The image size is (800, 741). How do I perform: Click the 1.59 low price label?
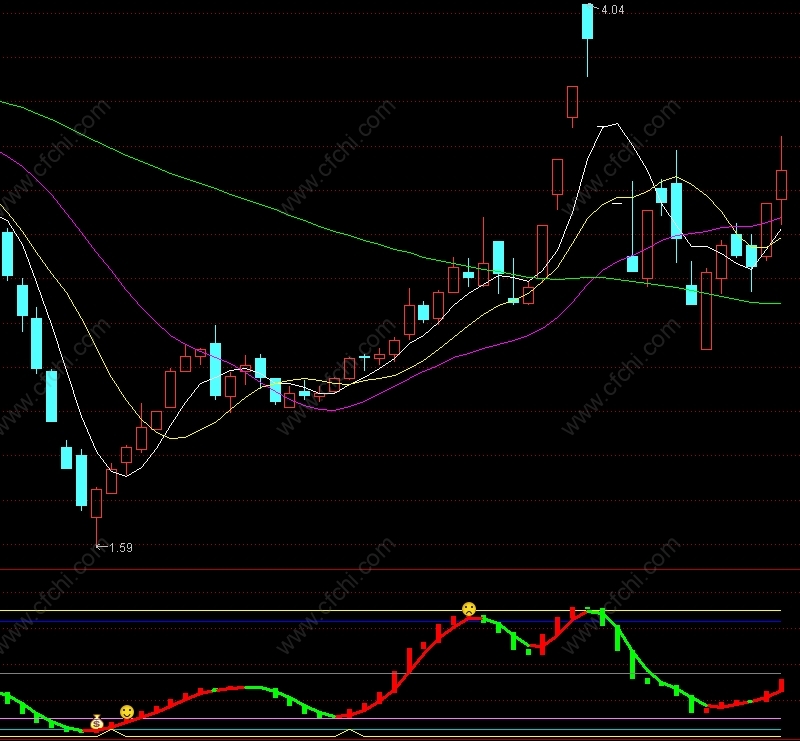pos(121,548)
